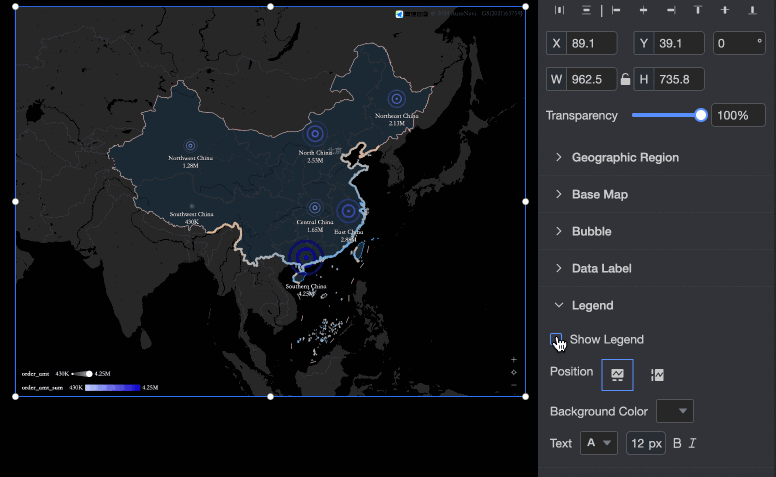Image resolution: width=776 pixels, height=477 pixels.
Task: Toggle the Show Legend checkbox
Action: [x=556, y=339]
